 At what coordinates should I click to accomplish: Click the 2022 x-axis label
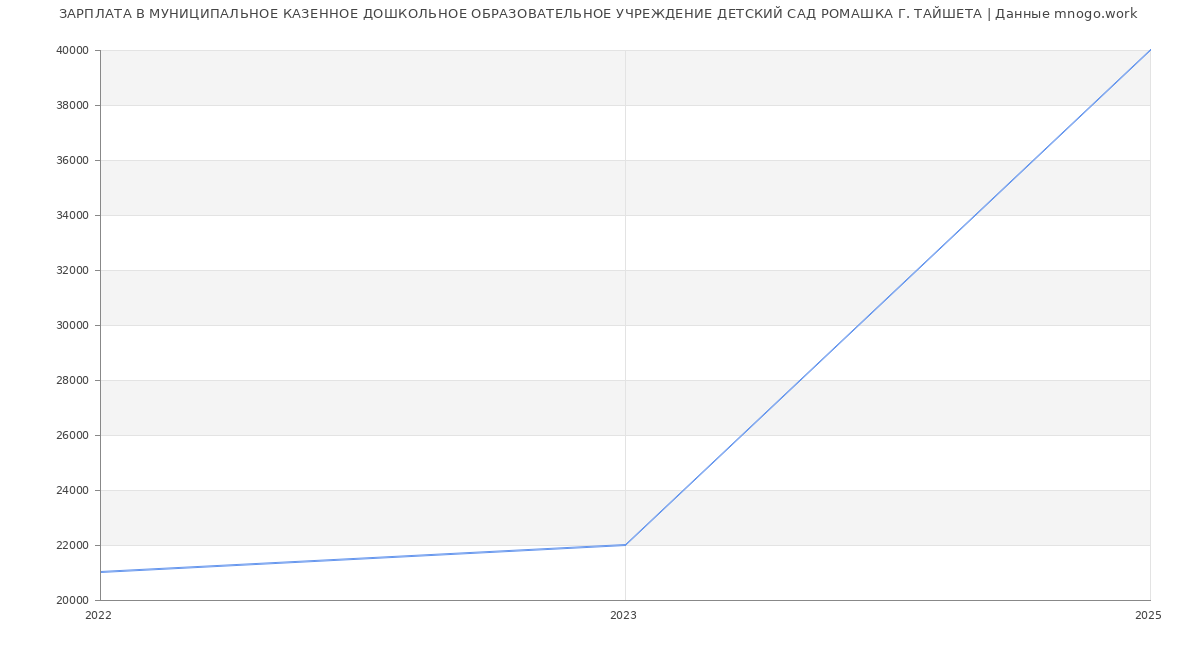coord(98,615)
